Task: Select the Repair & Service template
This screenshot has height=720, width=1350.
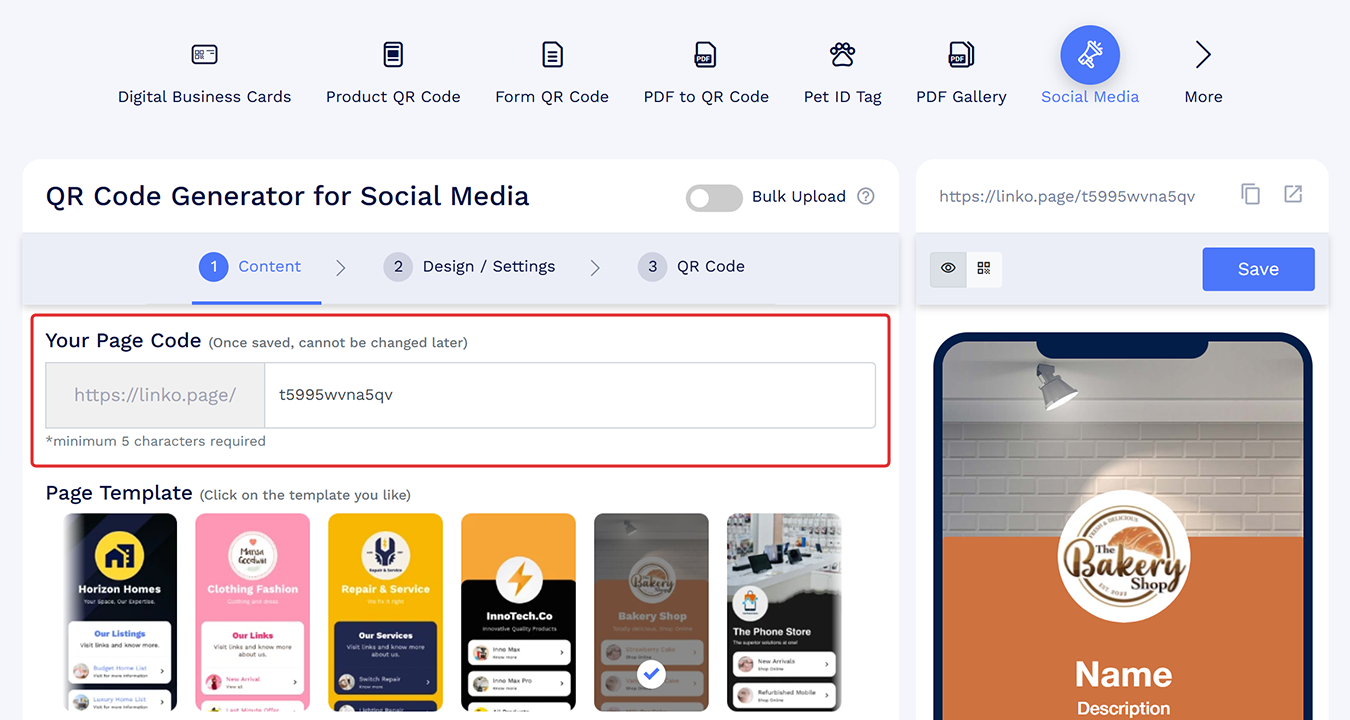Action: [x=385, y=612]
